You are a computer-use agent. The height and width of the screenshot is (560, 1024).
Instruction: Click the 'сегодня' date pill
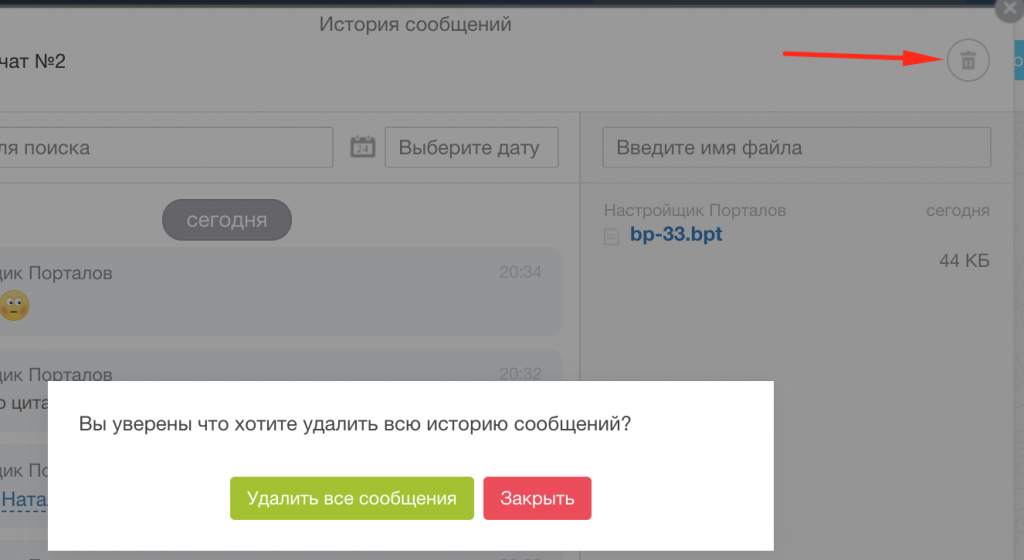[x=227, y=220]
